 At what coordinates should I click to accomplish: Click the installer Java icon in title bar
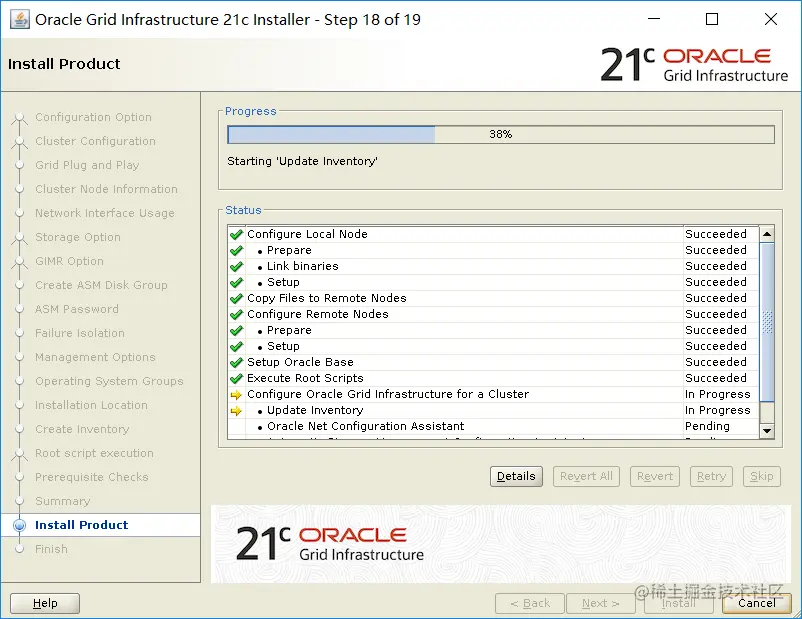20,20
